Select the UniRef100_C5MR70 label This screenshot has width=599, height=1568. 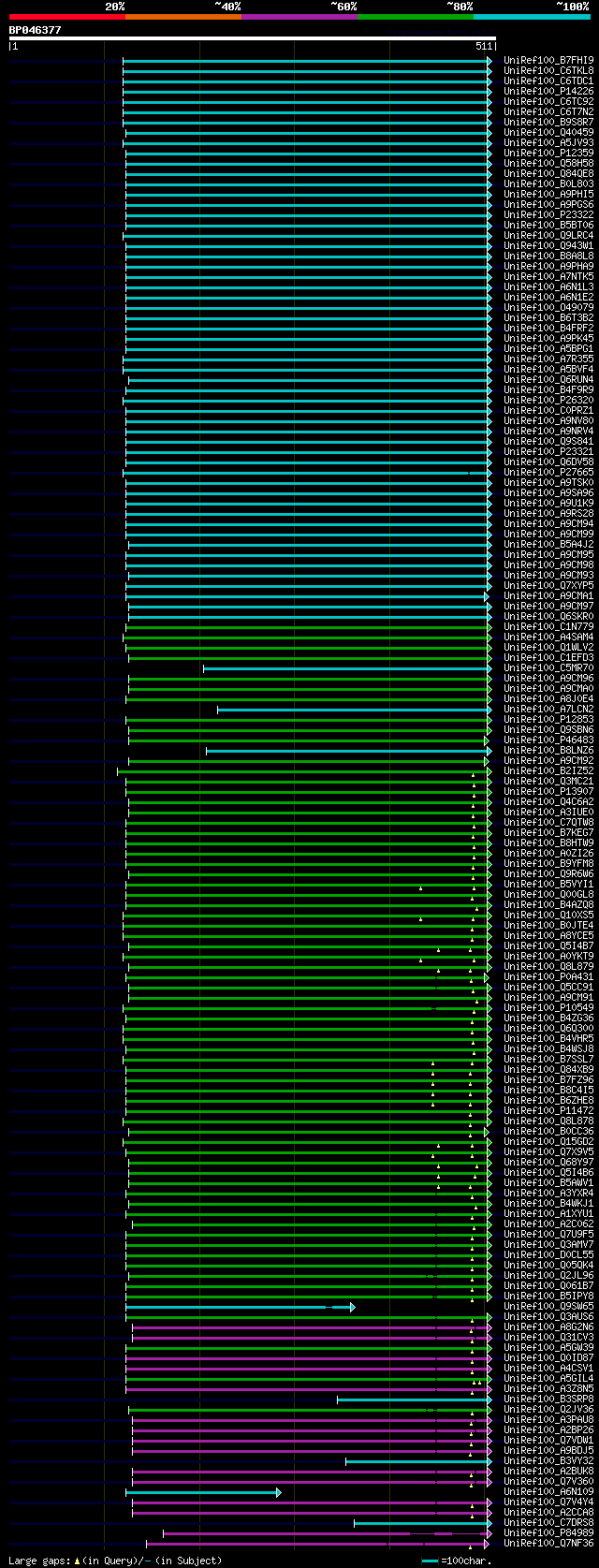(548, 667)
